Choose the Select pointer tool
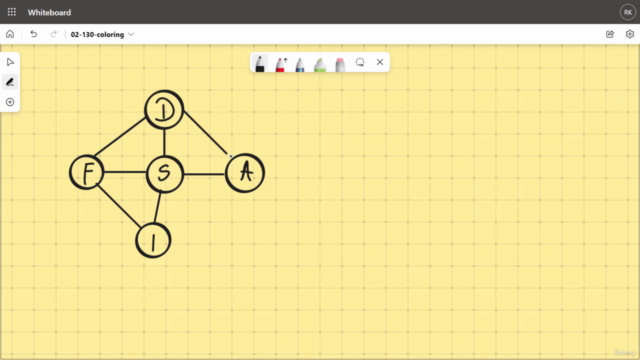The image size is (640, 360). (10, 62)
